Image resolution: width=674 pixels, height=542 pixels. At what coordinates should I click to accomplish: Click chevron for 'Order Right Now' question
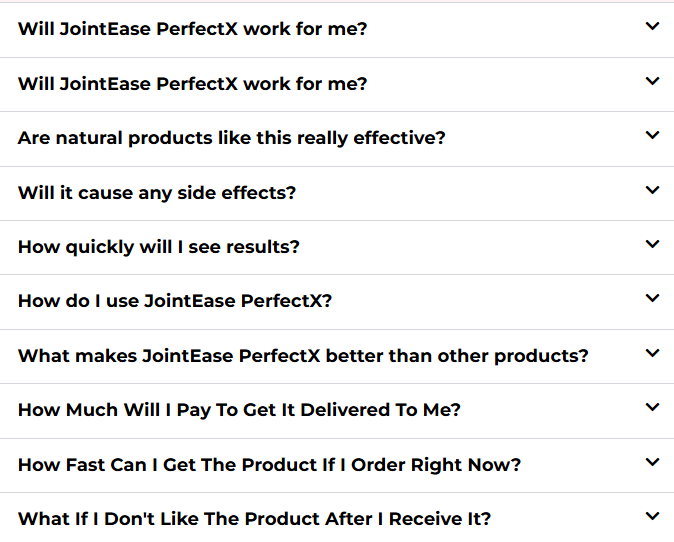[653, 462]
